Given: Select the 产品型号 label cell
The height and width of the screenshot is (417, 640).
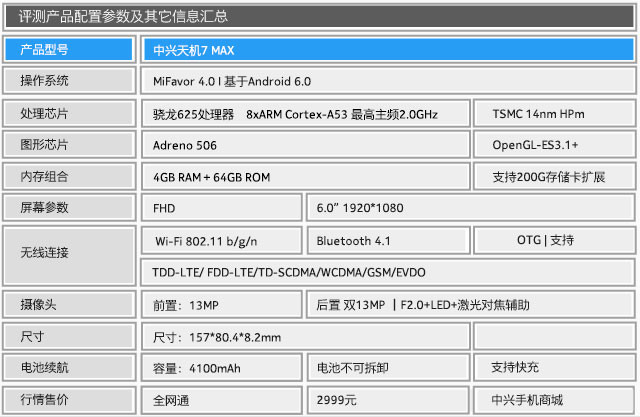Looking at the screenshot, I should tap(69, 49).
